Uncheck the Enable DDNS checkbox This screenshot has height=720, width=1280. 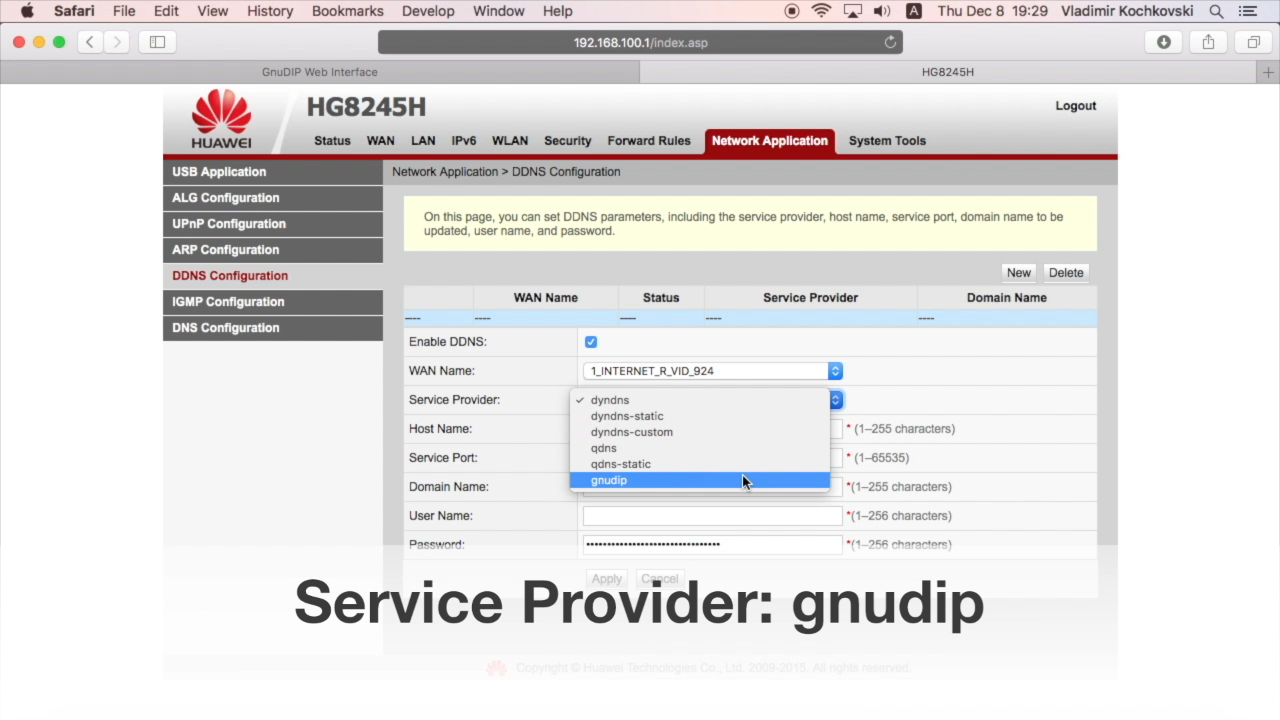pos(591,342)
